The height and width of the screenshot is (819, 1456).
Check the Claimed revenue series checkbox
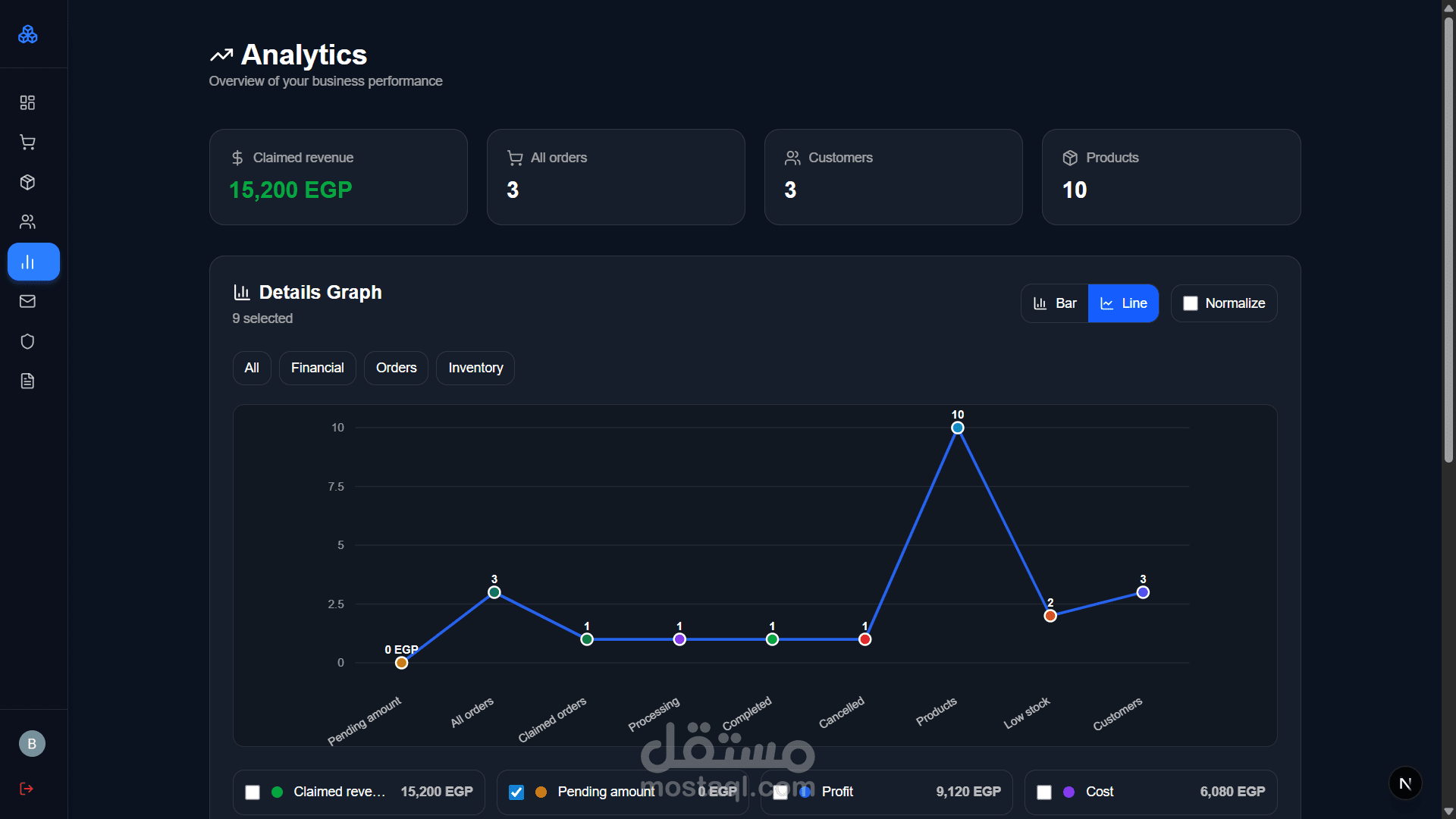point(253,792)
